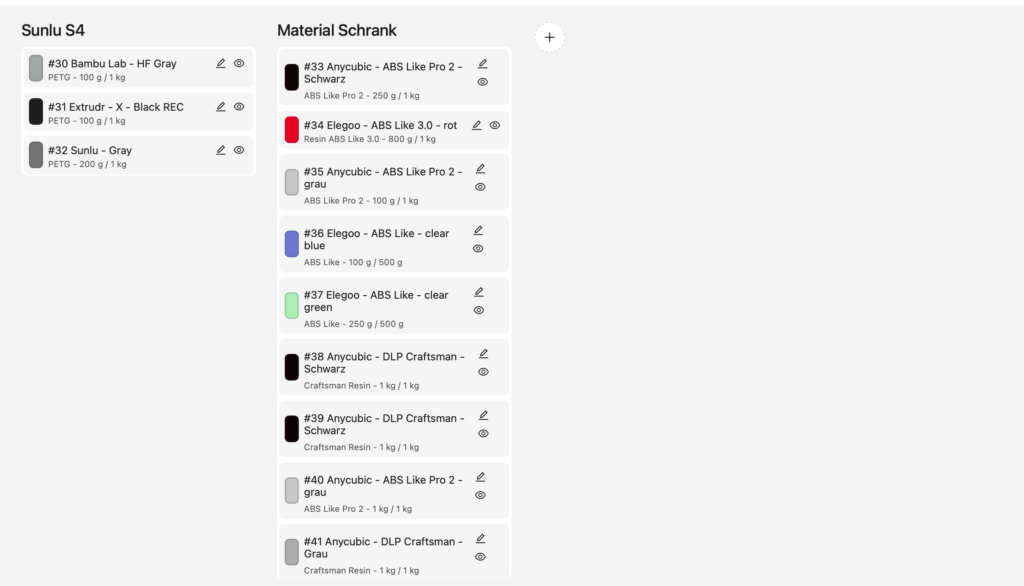This screenshot has width=1024, height=586.
Task: Click the blue swatch of #36 Elegoo
Action: 291,244
